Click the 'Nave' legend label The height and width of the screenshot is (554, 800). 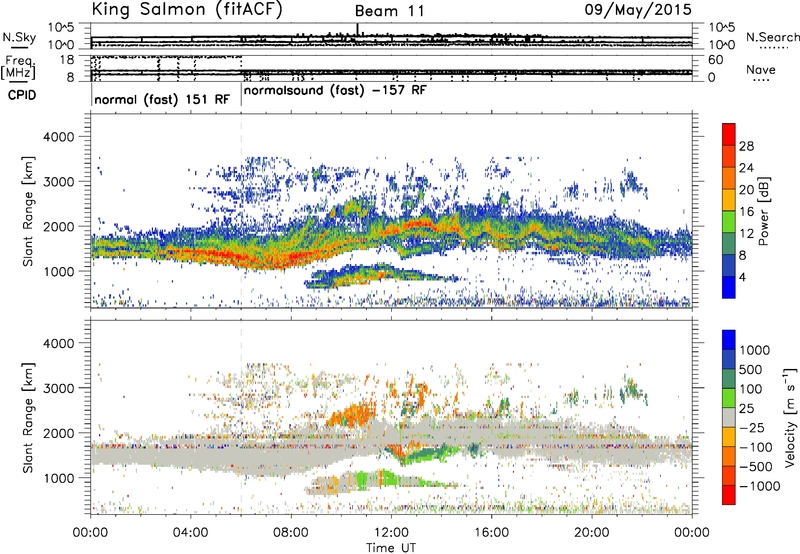760,70
